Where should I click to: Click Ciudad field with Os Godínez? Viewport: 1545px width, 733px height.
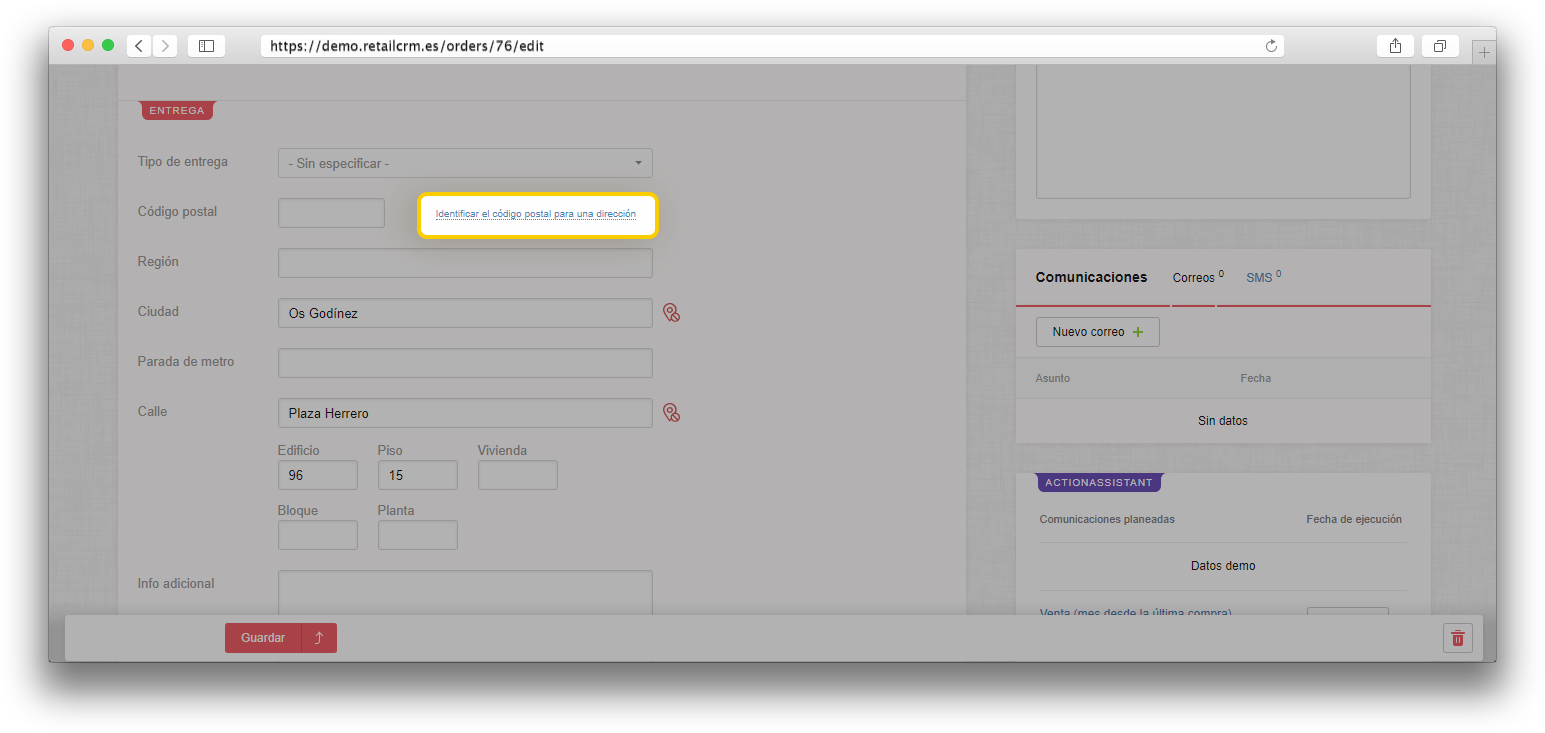pos(465,313)
